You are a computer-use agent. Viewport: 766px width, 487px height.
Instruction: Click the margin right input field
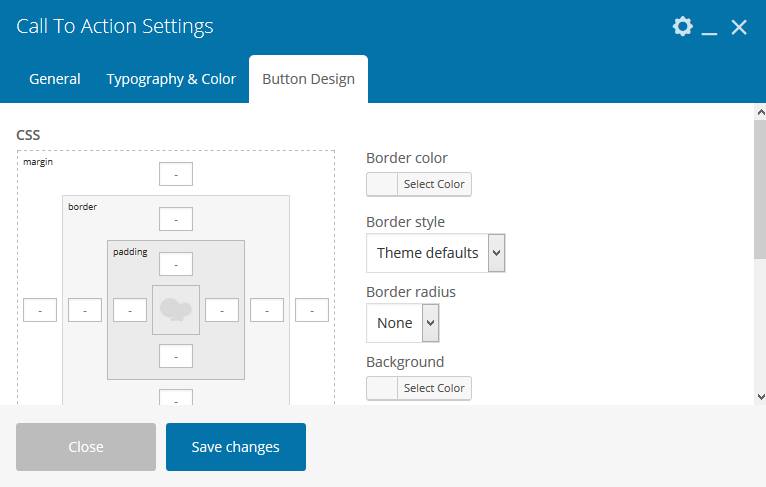[312, 310]
